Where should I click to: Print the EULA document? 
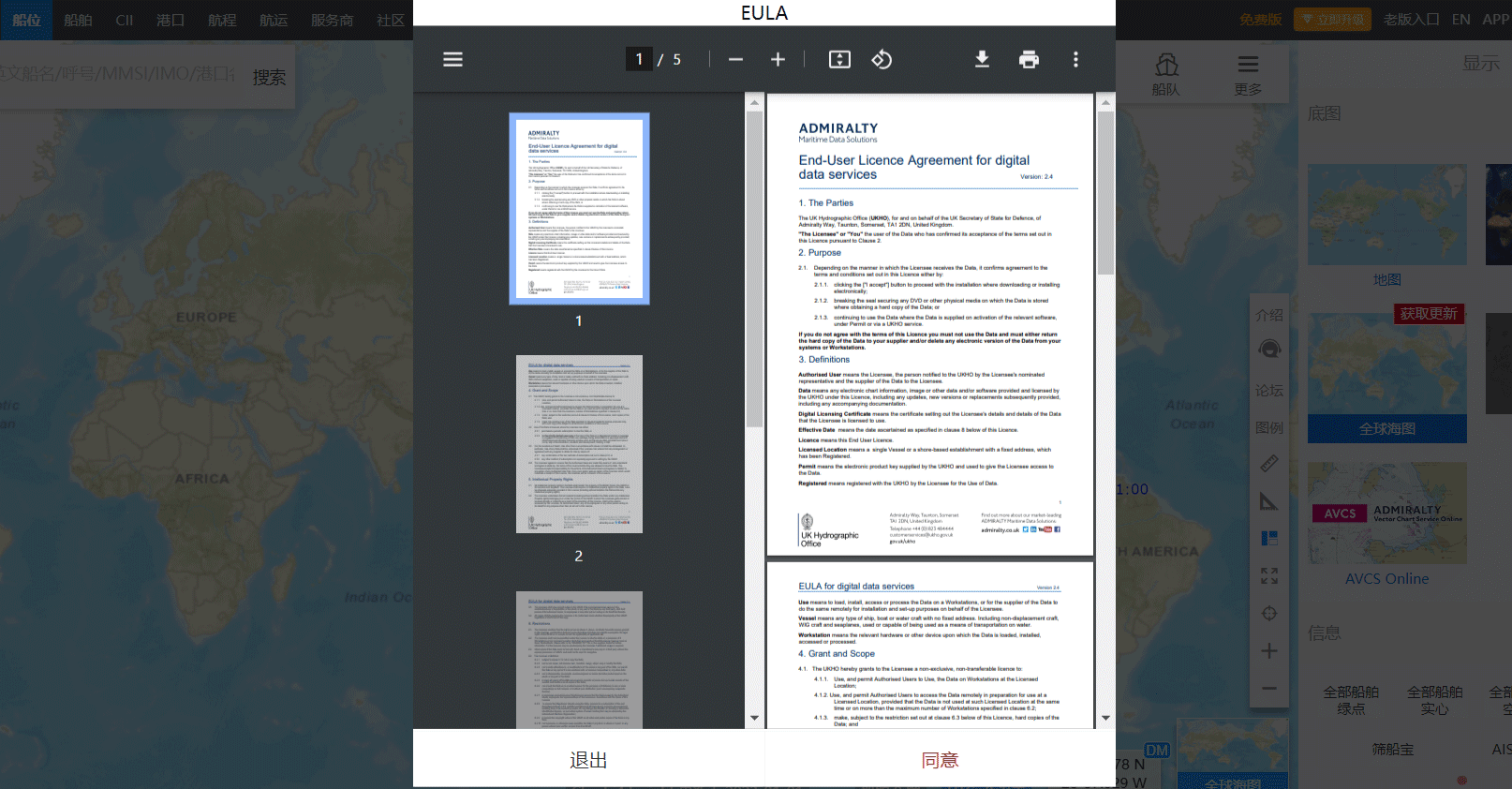point(1029,59)
